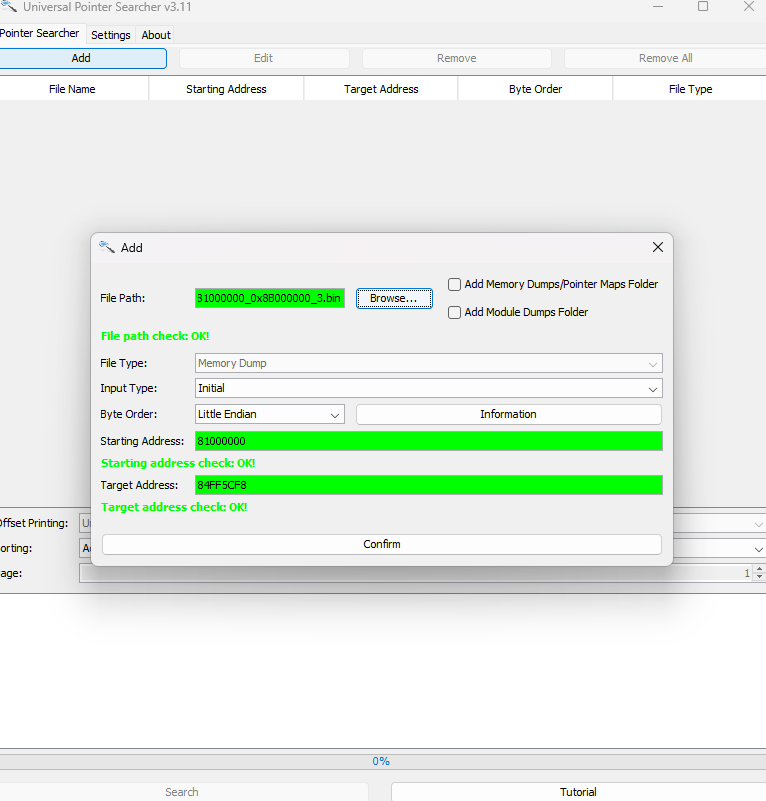Expand the Input Type combo box
The height and width of the screenshot is (801, 766).
pyautogui.click(x=429, y=388)
